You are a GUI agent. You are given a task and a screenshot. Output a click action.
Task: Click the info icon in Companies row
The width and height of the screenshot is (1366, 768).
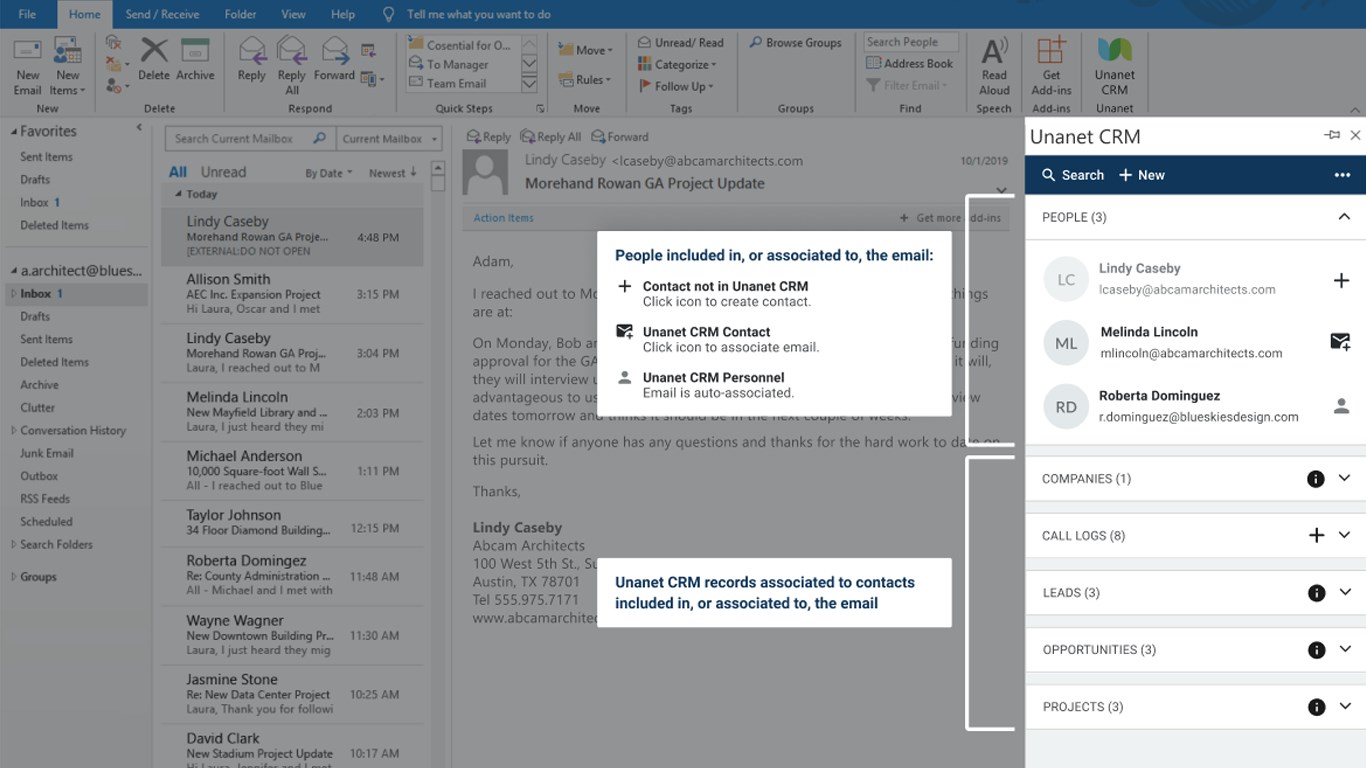(1316, 479)
